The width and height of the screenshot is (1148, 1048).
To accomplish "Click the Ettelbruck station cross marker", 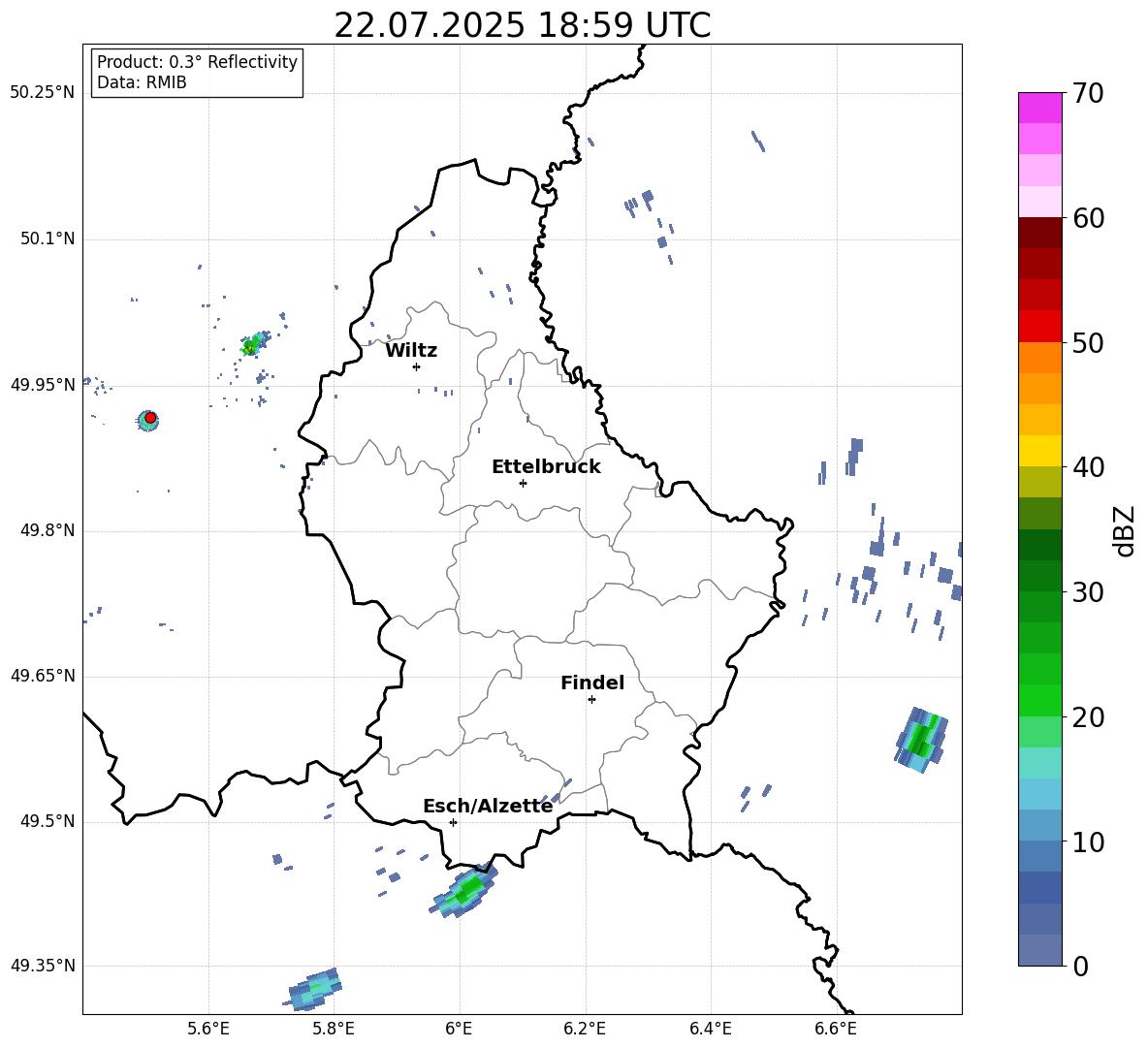I will point(523,483).
